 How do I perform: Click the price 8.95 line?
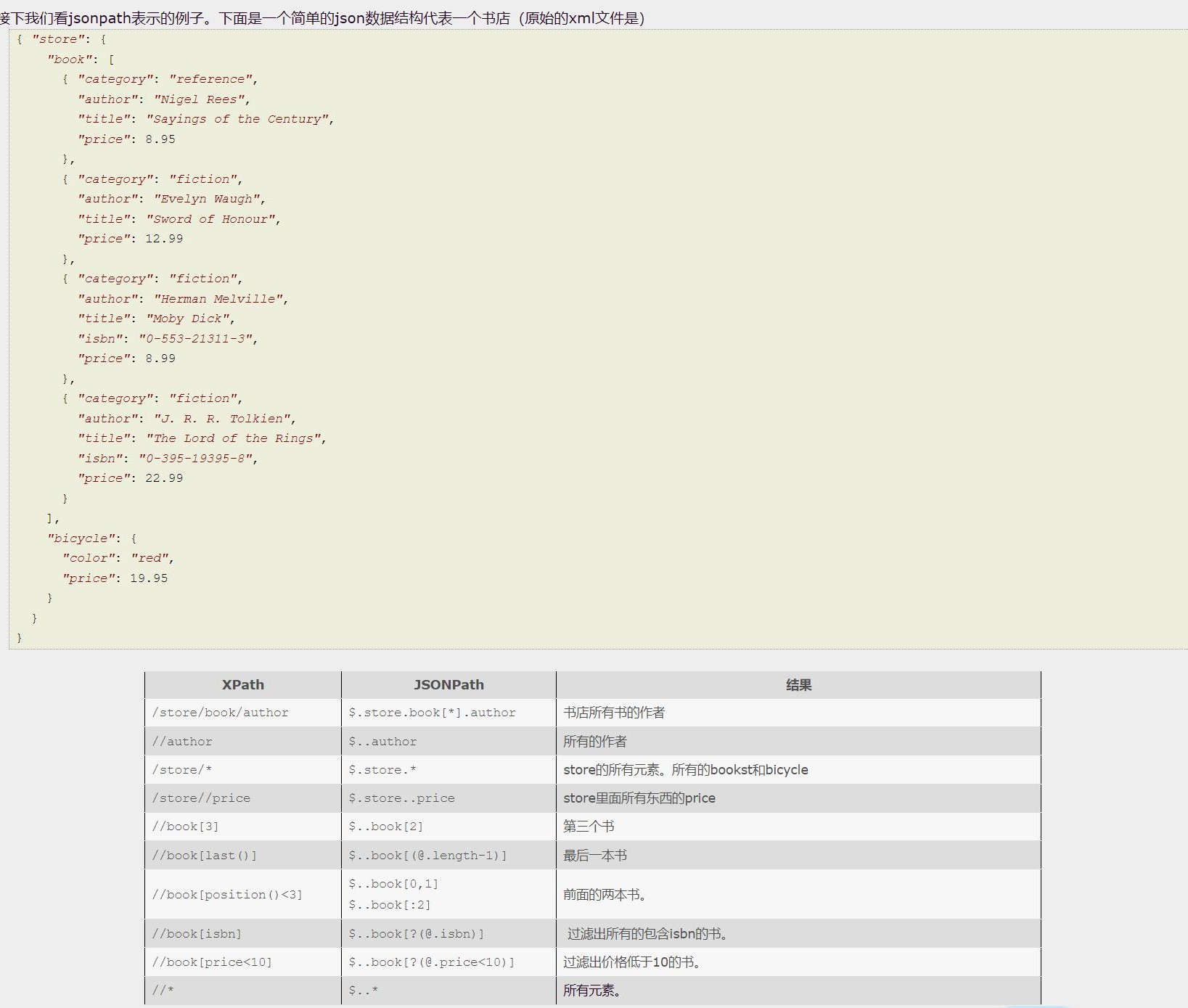coord(126,139)
